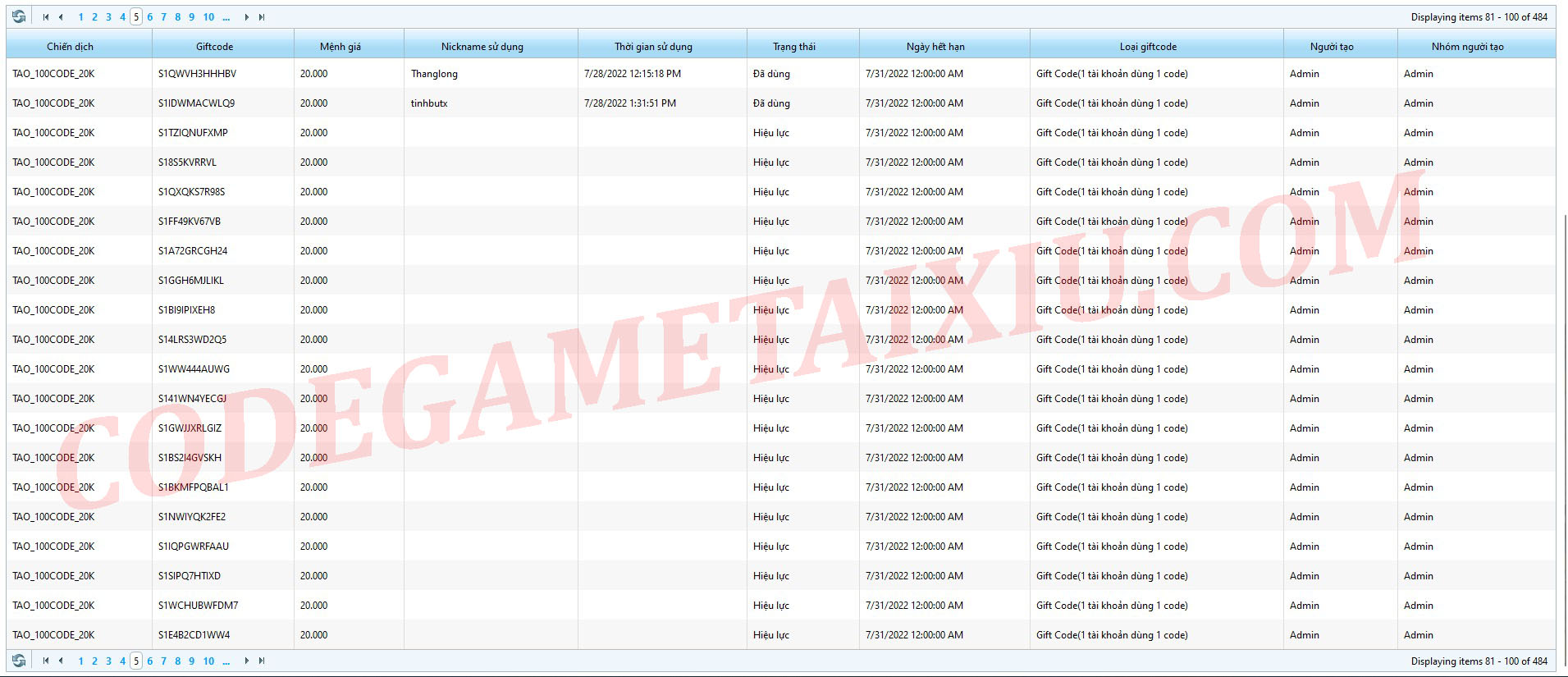
Task: Open page 4 in the bottom pager
Action: pos(122,661)
